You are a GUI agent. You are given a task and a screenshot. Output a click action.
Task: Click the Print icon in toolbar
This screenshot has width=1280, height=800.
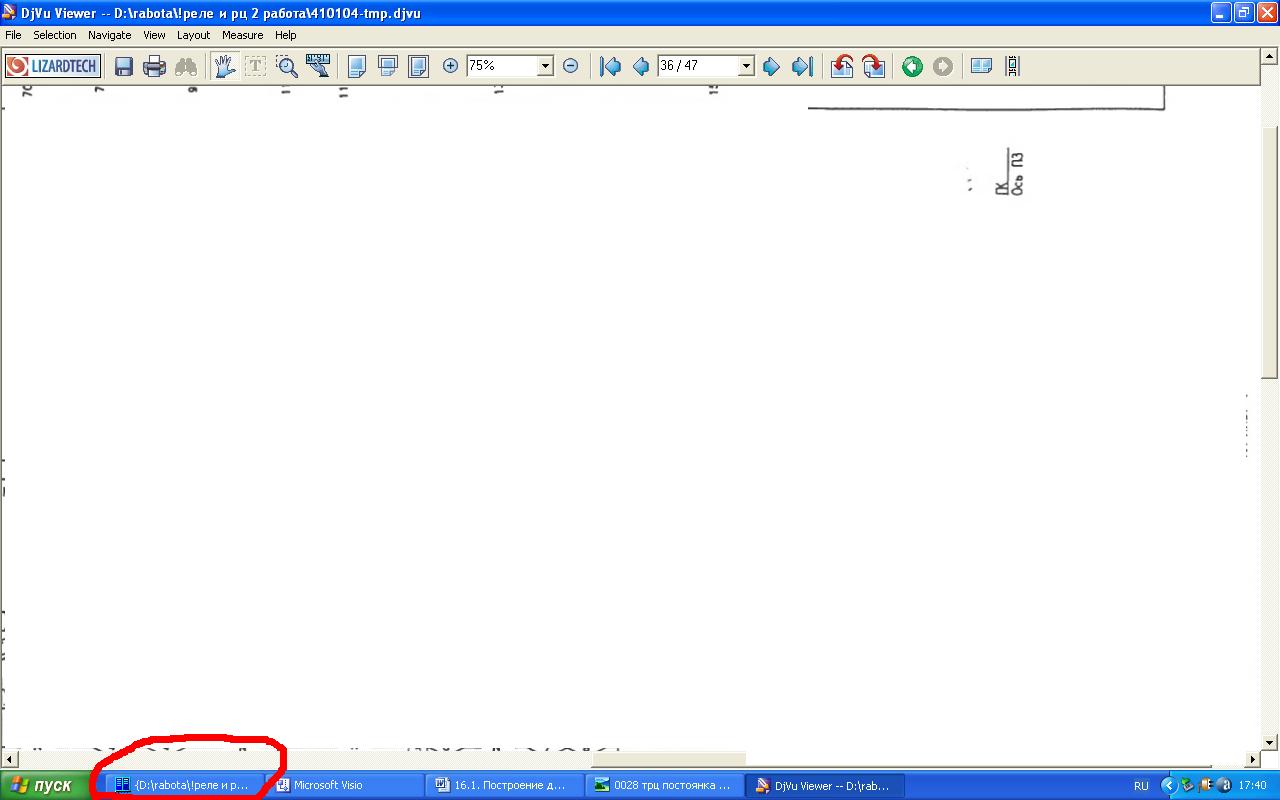click(x=154, y=66)
